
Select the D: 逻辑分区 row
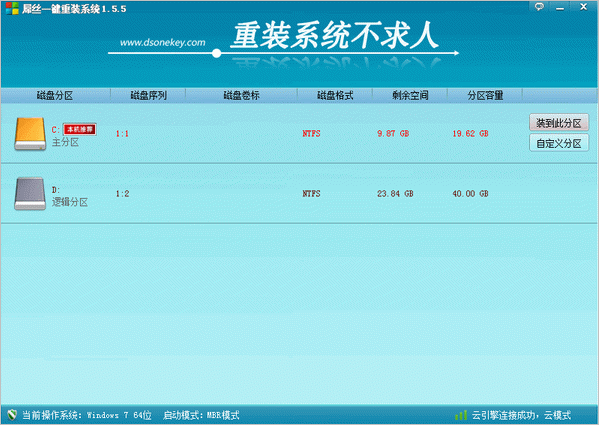[299, 194]
